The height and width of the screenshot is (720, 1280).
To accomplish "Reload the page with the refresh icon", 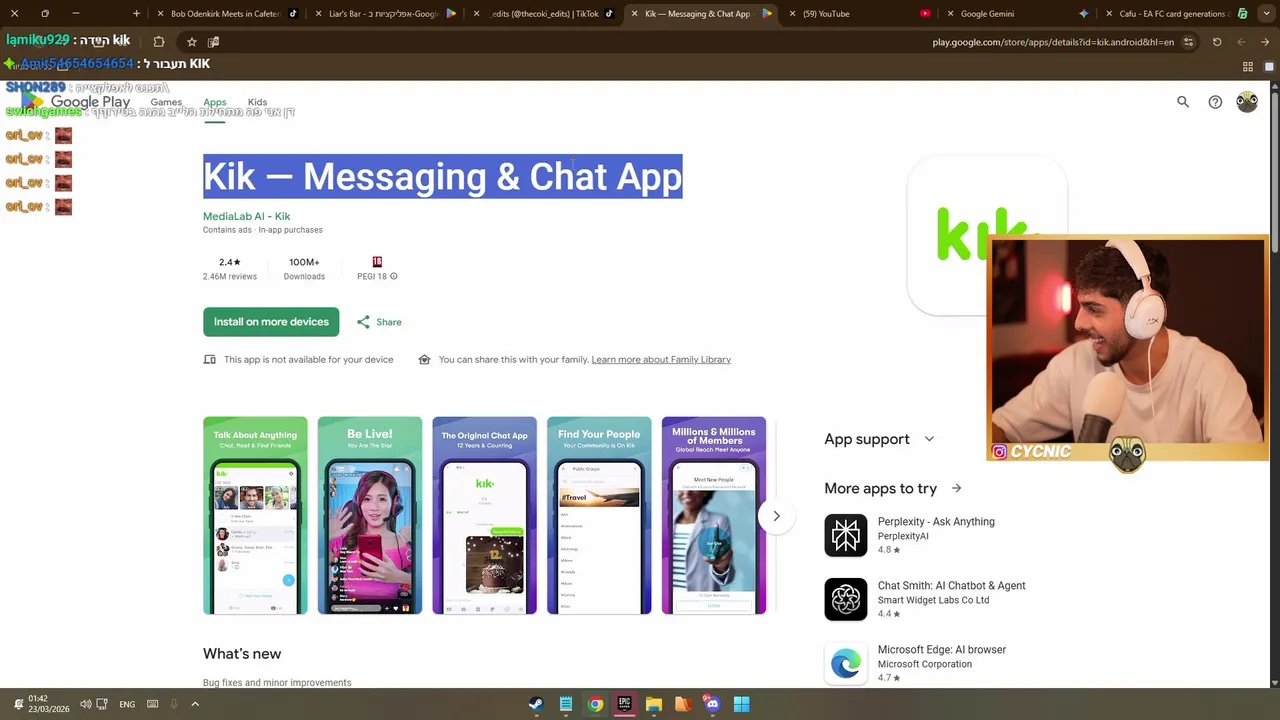I will [1217, 42].
